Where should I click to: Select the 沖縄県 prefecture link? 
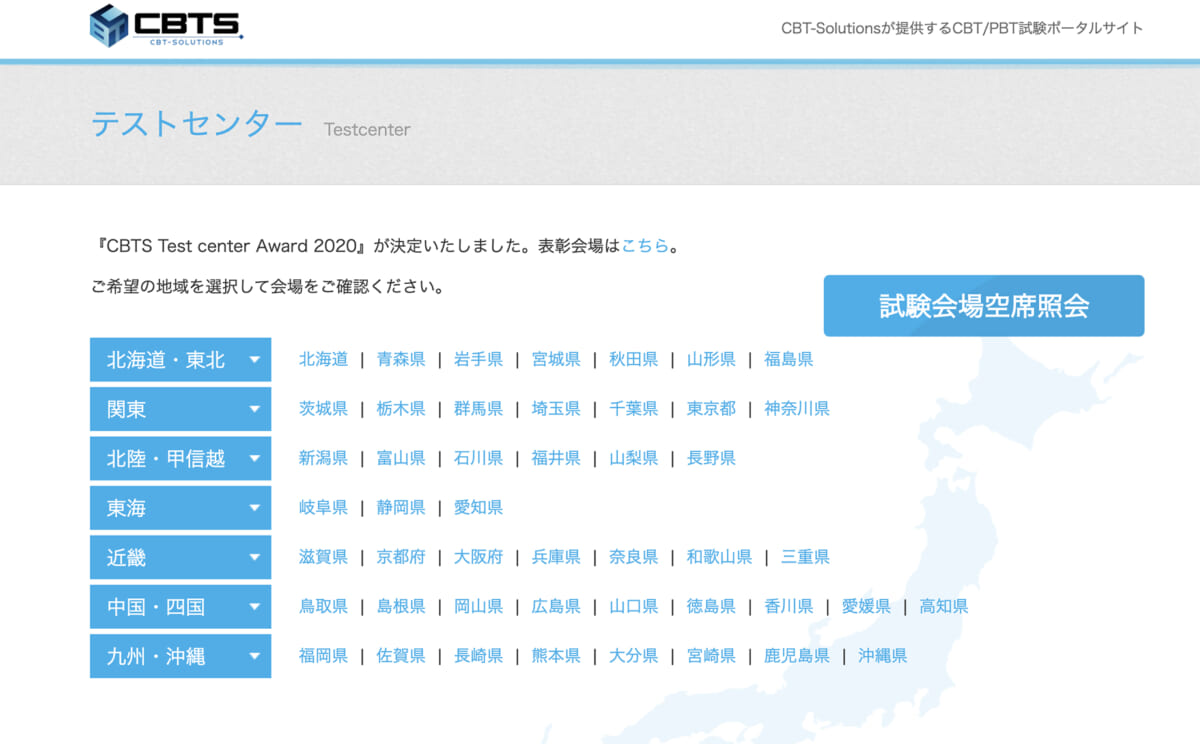point(882,656)
